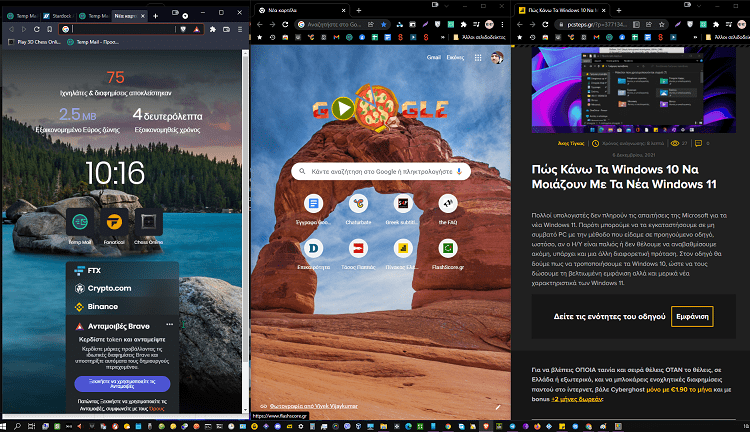This screenshot has width=750, height=432.
Task: Select the Binance widget row
Action: pos(122,307)
